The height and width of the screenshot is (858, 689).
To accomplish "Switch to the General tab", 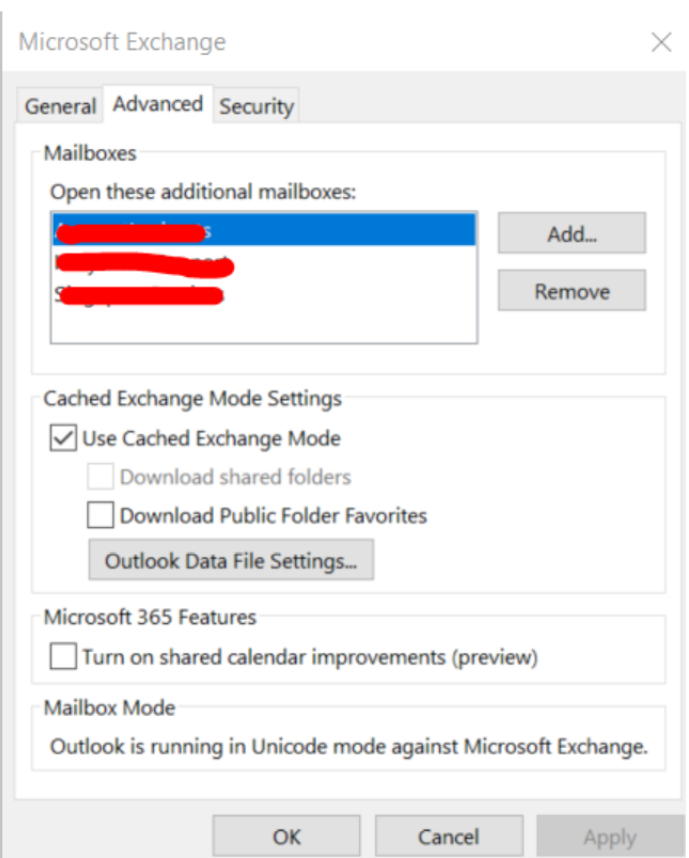I will coord(60,106).
